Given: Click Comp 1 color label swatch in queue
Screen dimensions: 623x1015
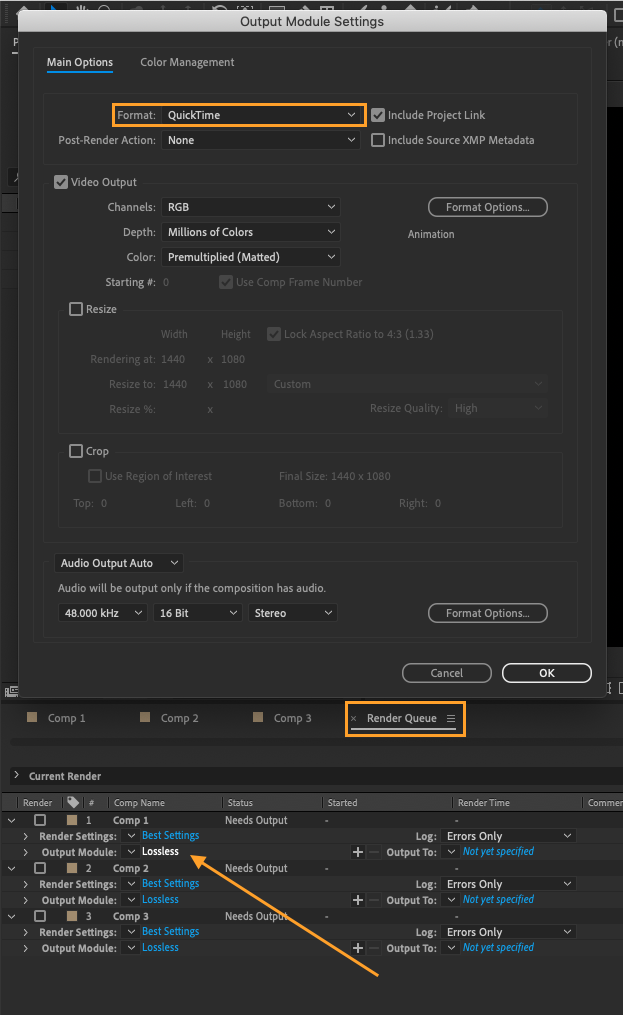Looking at the screenshot, I should pos(72,820).
